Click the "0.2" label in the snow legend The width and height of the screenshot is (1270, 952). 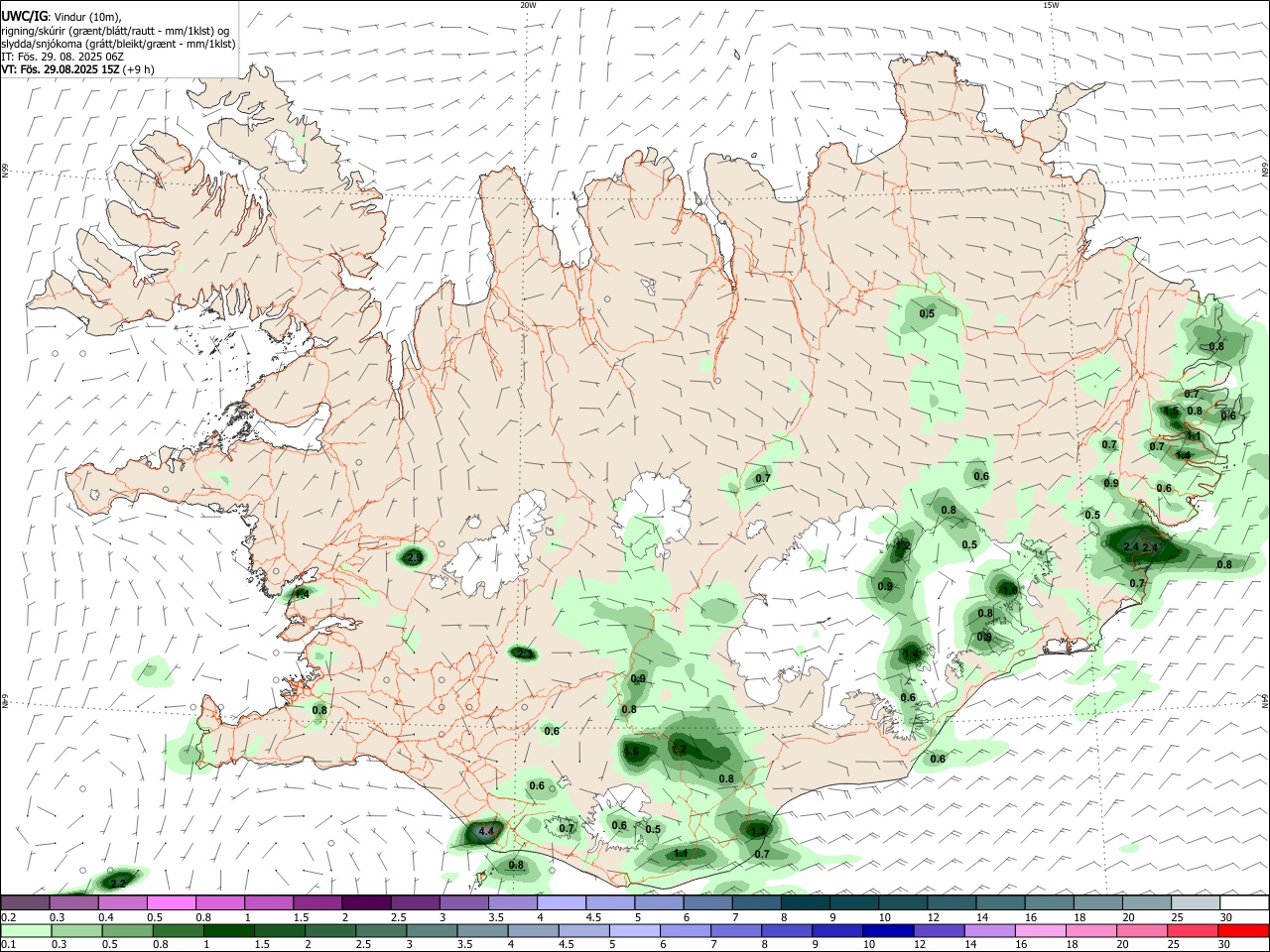click(x=9, y=917)
